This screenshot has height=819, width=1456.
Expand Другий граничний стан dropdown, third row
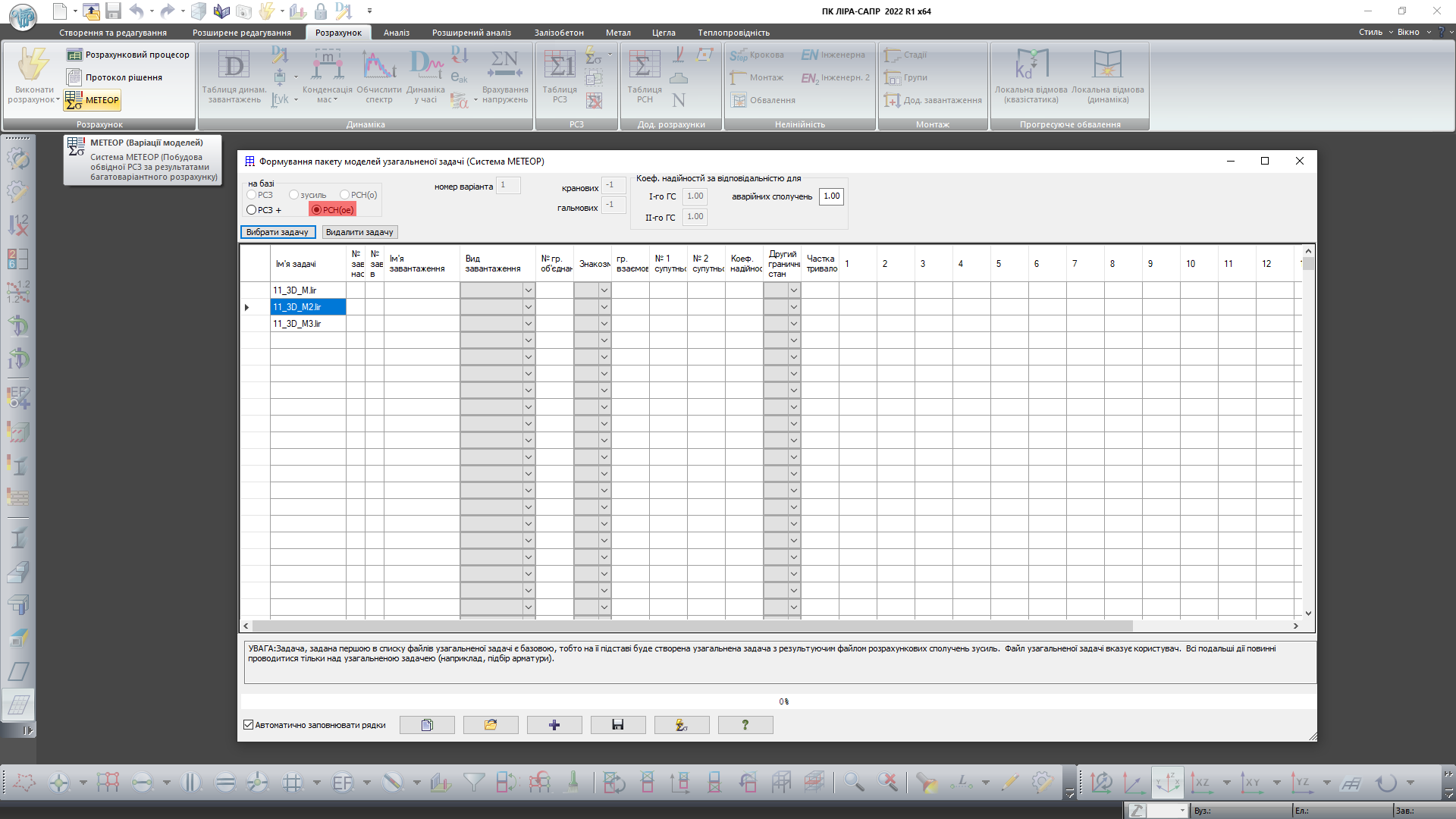[793, 324]
